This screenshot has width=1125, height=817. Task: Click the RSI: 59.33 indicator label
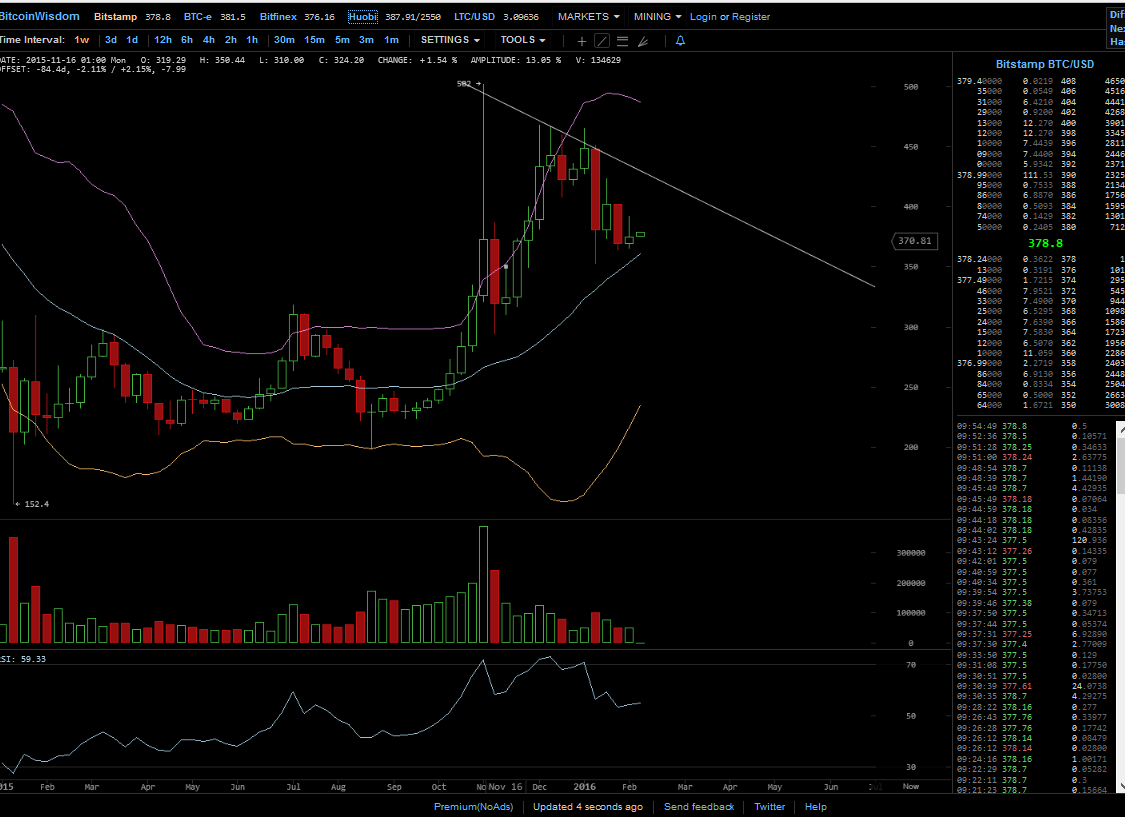pos(23,658)
